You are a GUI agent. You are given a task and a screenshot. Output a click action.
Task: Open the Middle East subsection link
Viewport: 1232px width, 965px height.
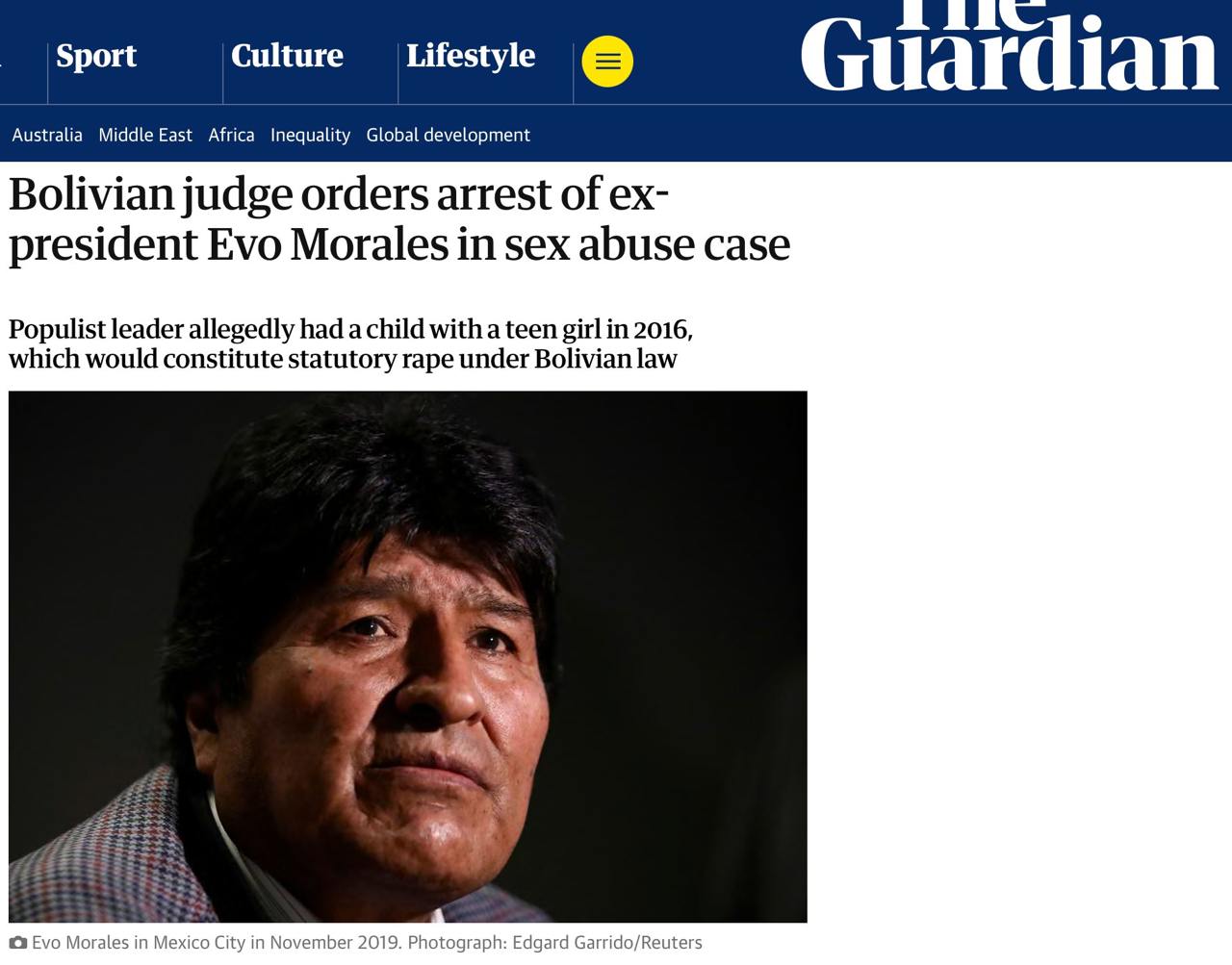point(145,135)
